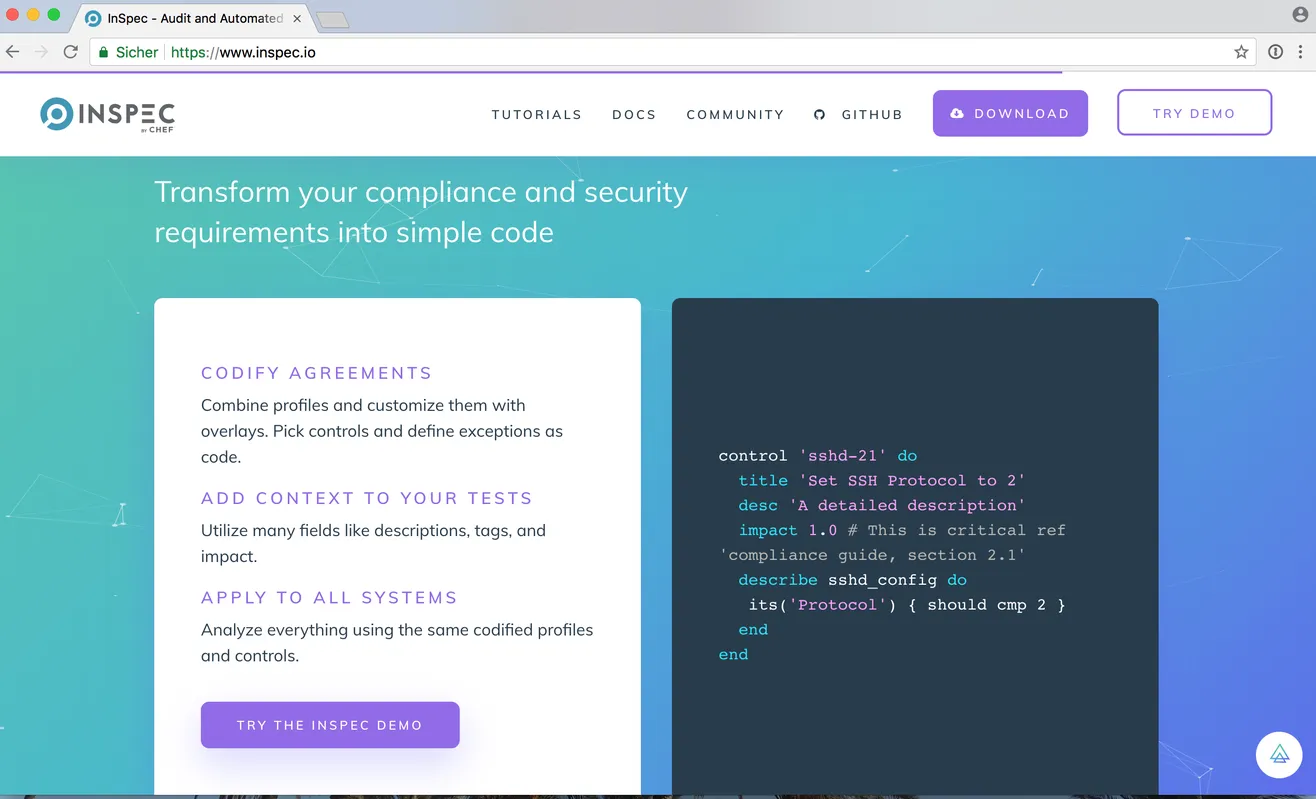Viewport: 1316px width, 799px height.
Task: Open the GitHub link in the navigation
Action: click(858, 114)
